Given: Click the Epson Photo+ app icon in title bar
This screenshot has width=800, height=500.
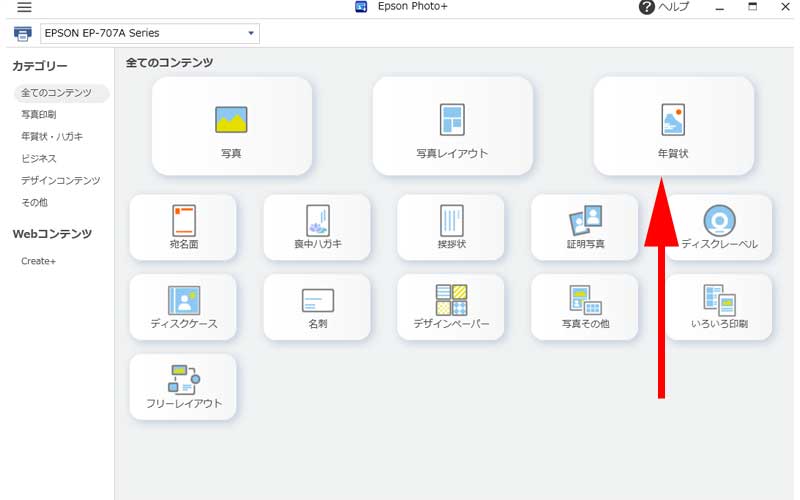Looking at the screenshot, I should point(361,7).
